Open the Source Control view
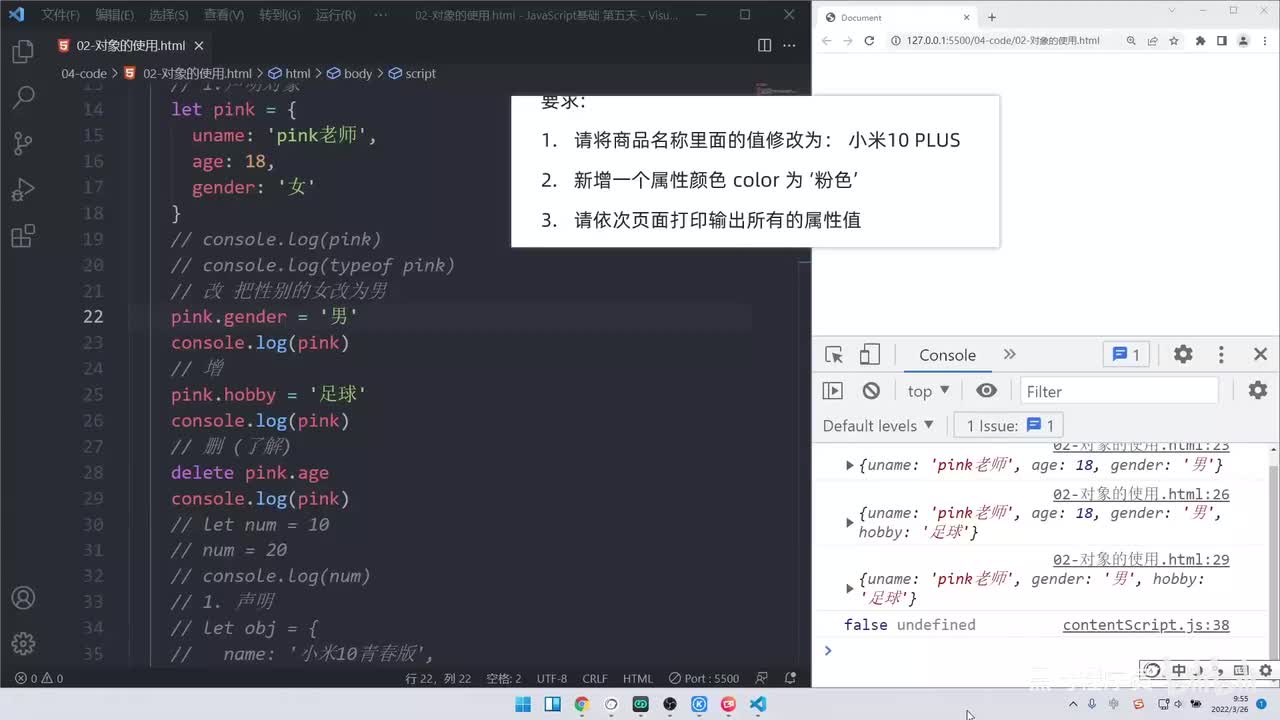Image resolution: width=1280 pixels, height=720 pixels. pos(23,143)
